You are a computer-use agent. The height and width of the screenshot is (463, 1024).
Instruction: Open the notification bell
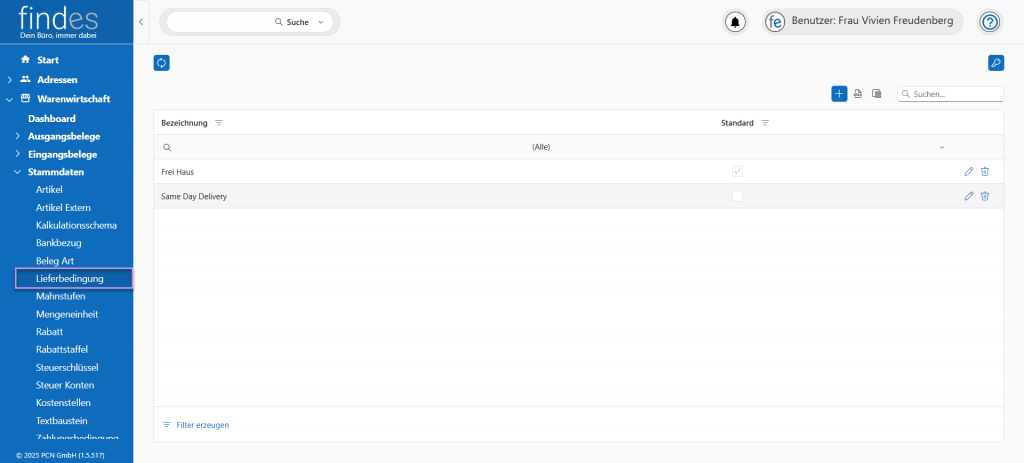[x=736, y=22]
